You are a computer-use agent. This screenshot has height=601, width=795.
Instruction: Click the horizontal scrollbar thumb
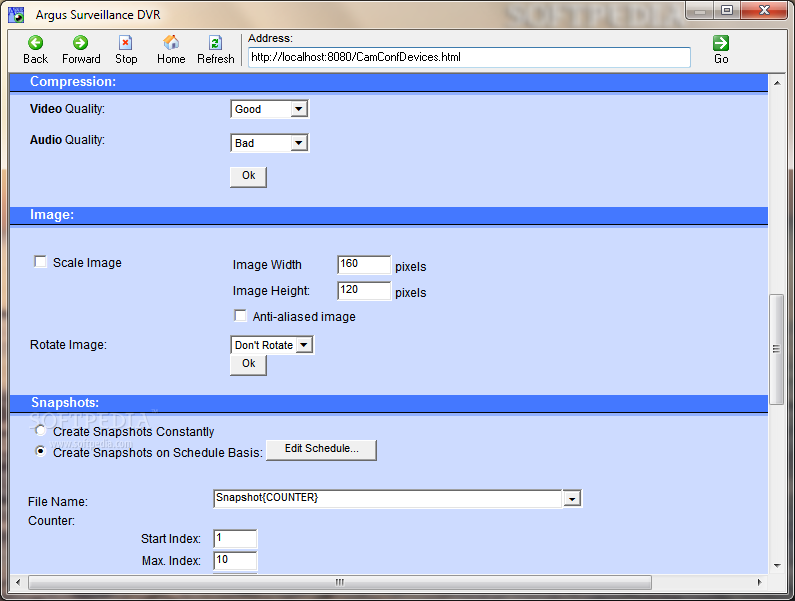click(x=340, y=582)
